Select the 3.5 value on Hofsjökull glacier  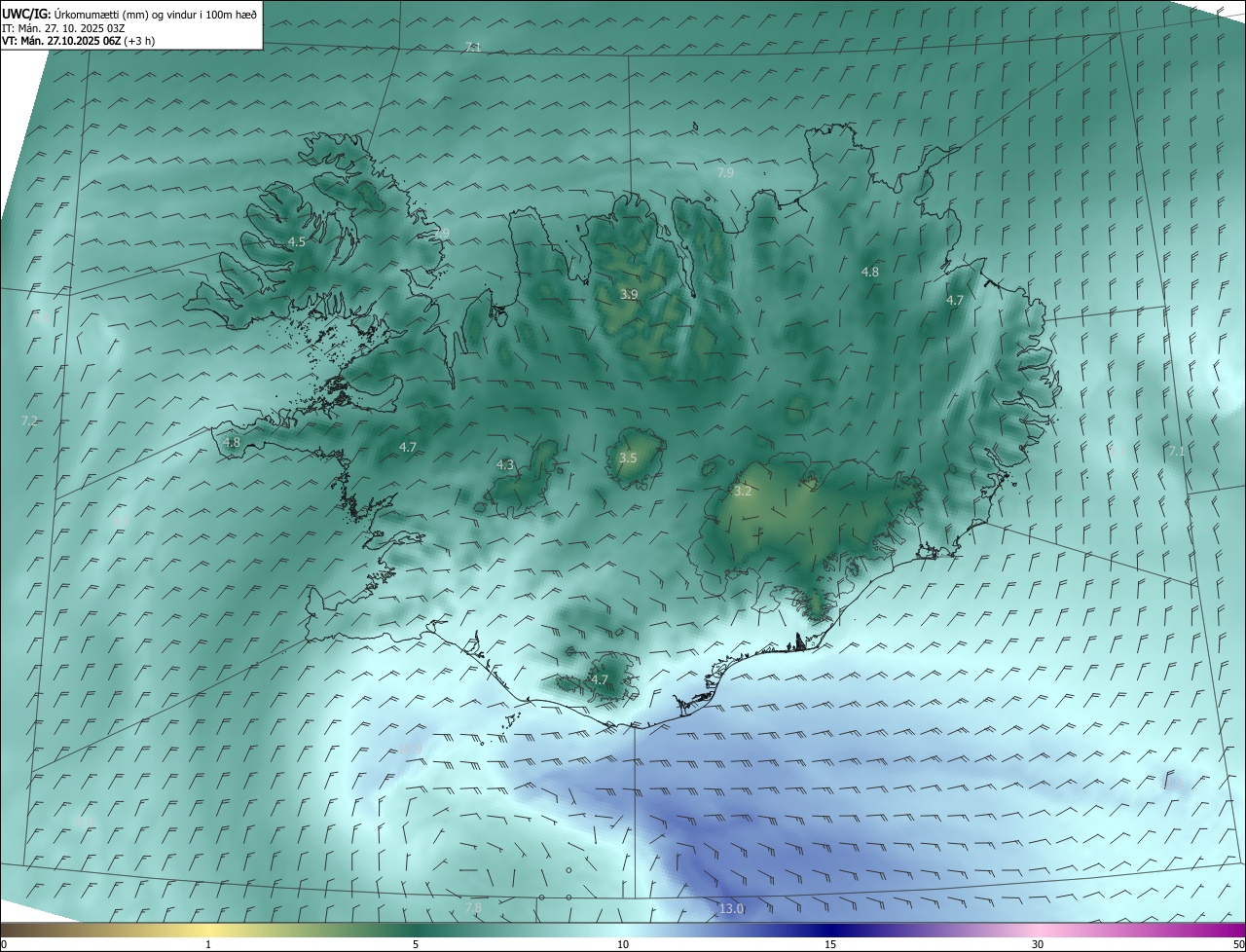tap(628, 458)
